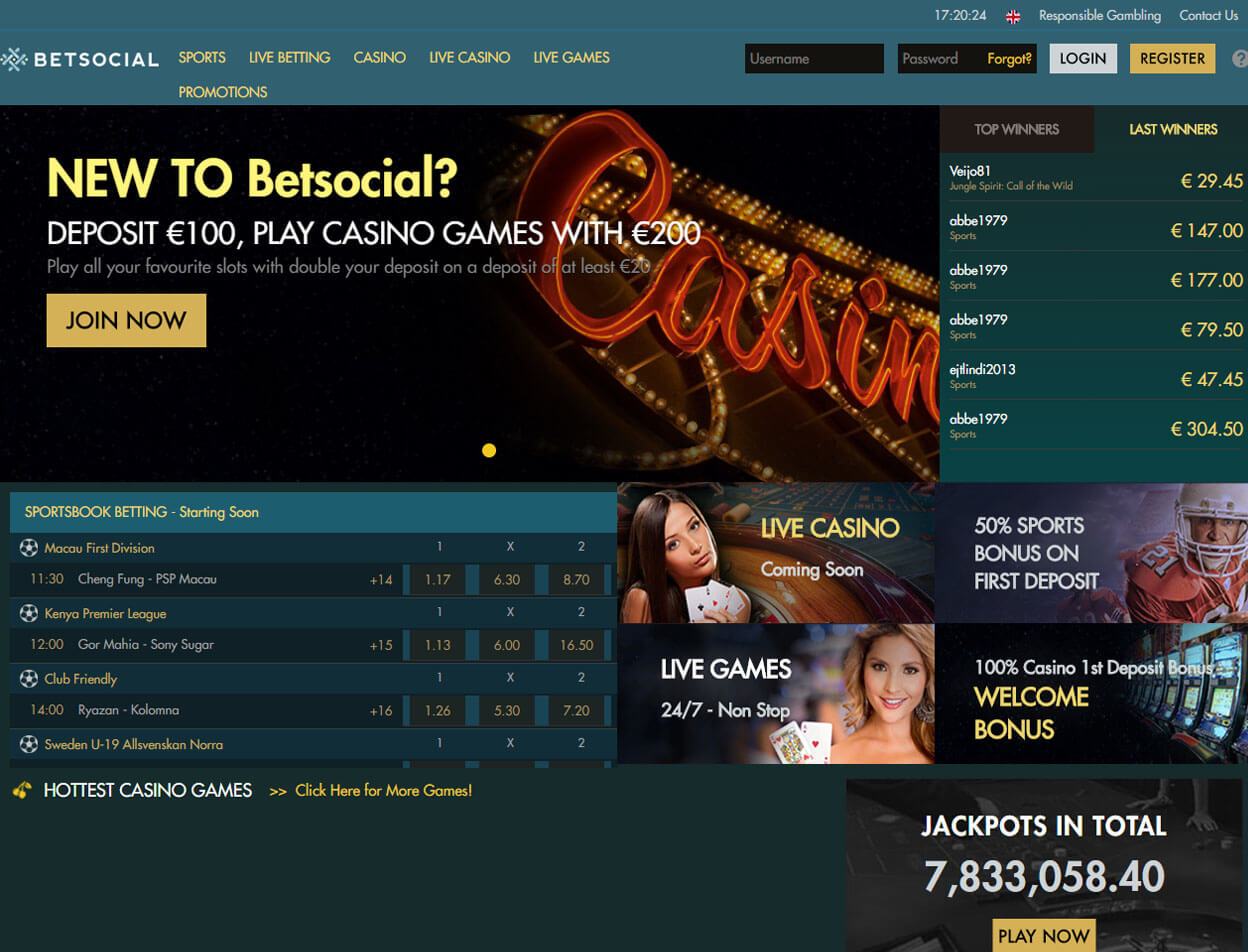The image size is (1248, 952).
Task: Open the Promotions menu item
Action: coord(223,92)
